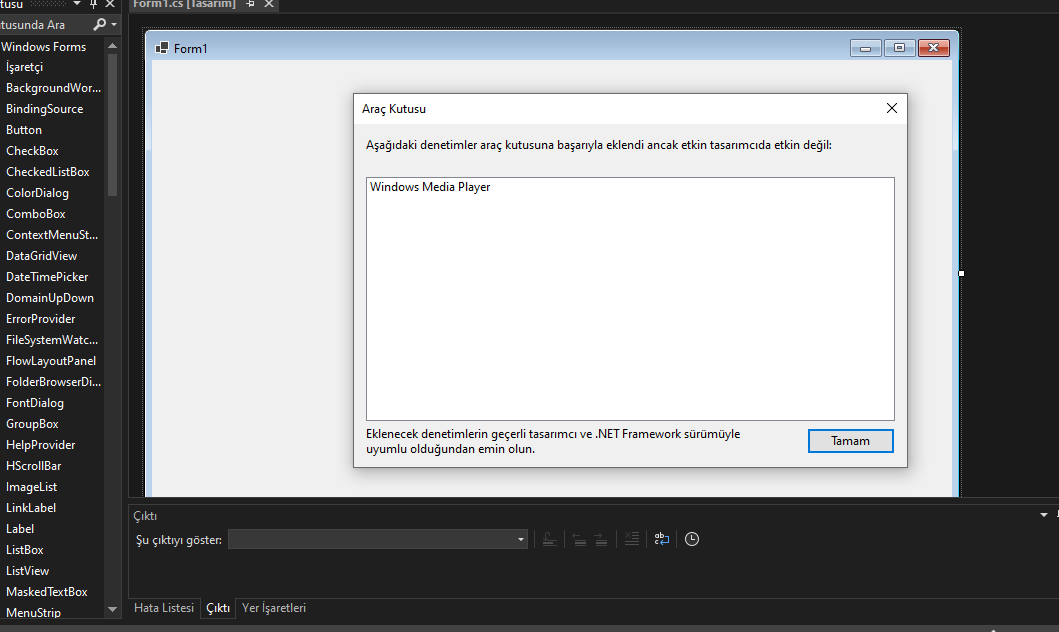The width and height of the screenshot is (1059, 632).
Task: Click the toolbox search magnifier icon
Action: 99,24
